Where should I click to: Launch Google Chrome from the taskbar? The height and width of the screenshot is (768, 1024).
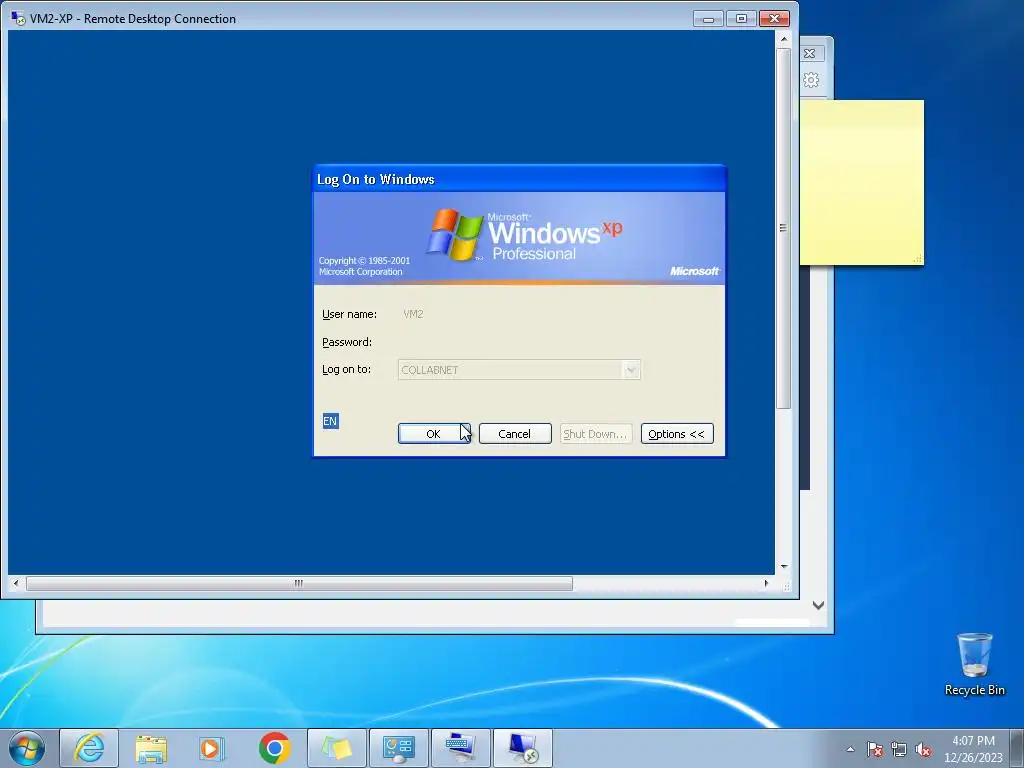[x=274, y=748]
